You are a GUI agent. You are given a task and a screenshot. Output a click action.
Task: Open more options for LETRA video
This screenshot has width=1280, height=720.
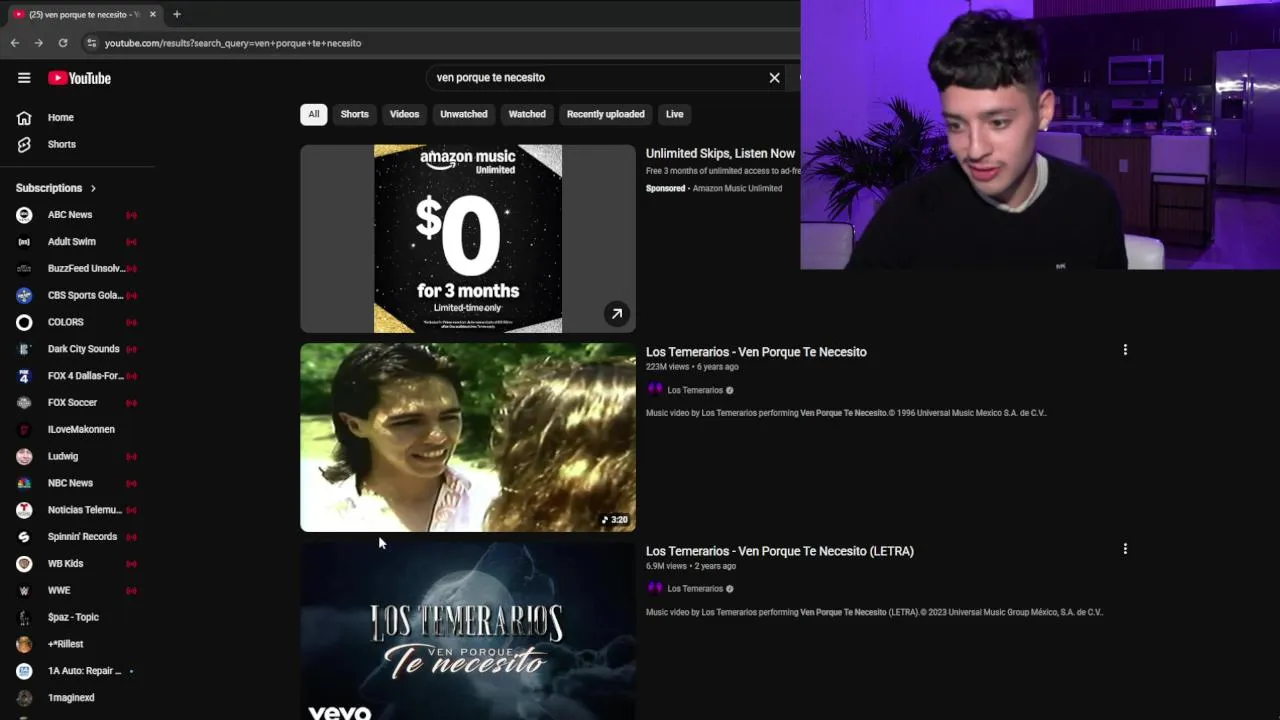pyautogui.click(x=1125, y=549)
